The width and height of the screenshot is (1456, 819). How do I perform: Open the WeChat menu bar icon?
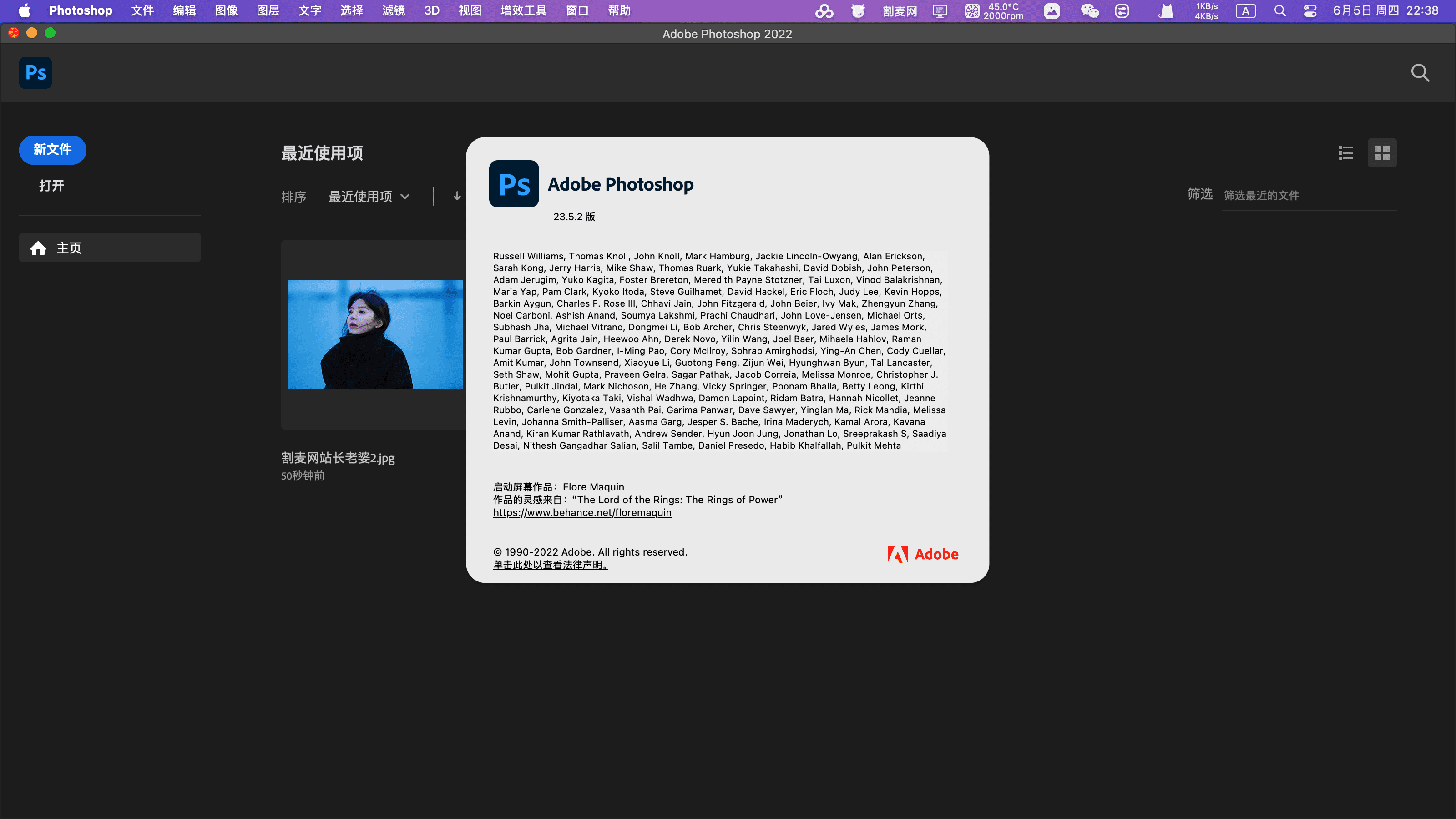(1089, 11)
